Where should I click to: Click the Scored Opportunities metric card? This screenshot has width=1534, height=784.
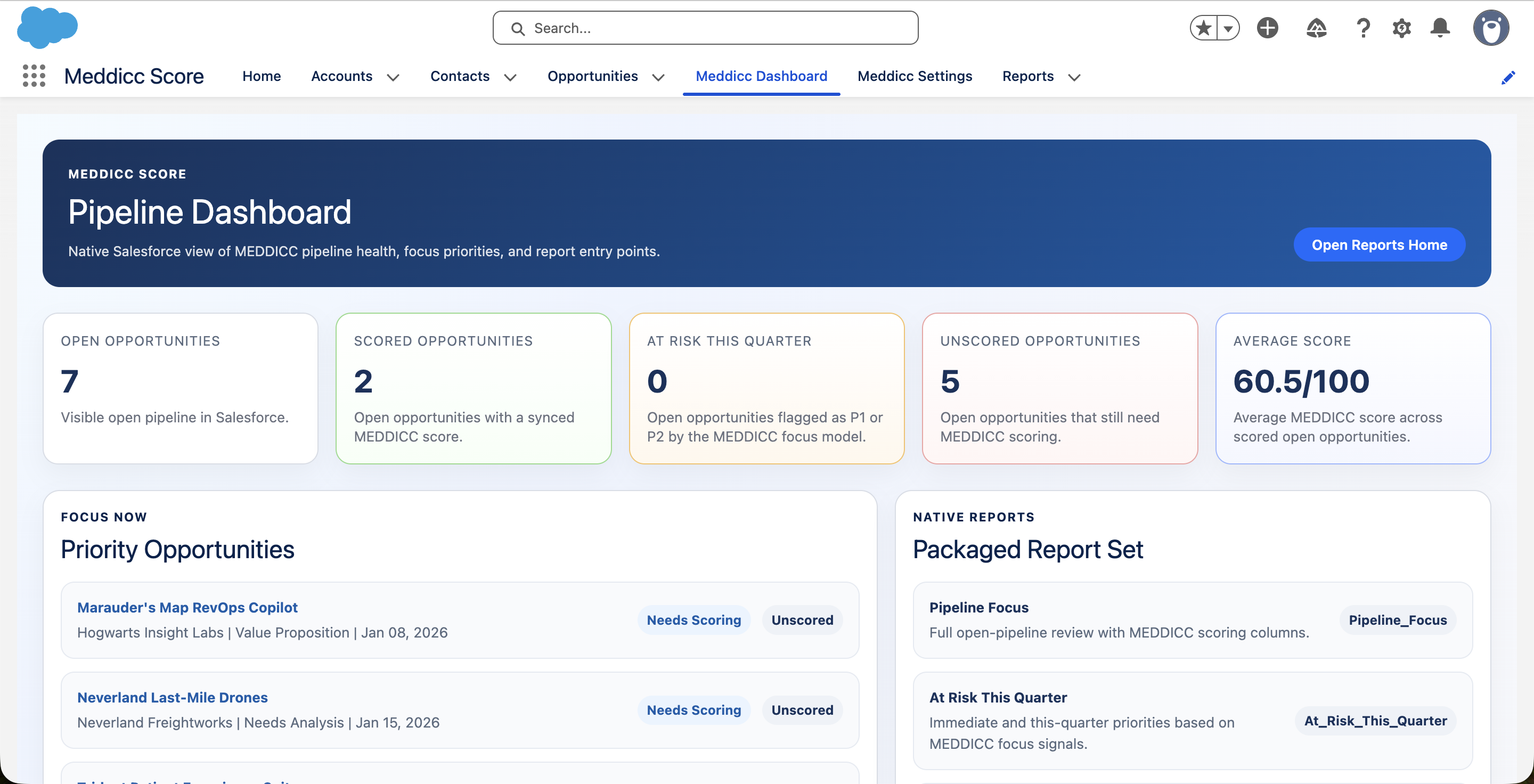pyautogui.click(x=474, y=388)
